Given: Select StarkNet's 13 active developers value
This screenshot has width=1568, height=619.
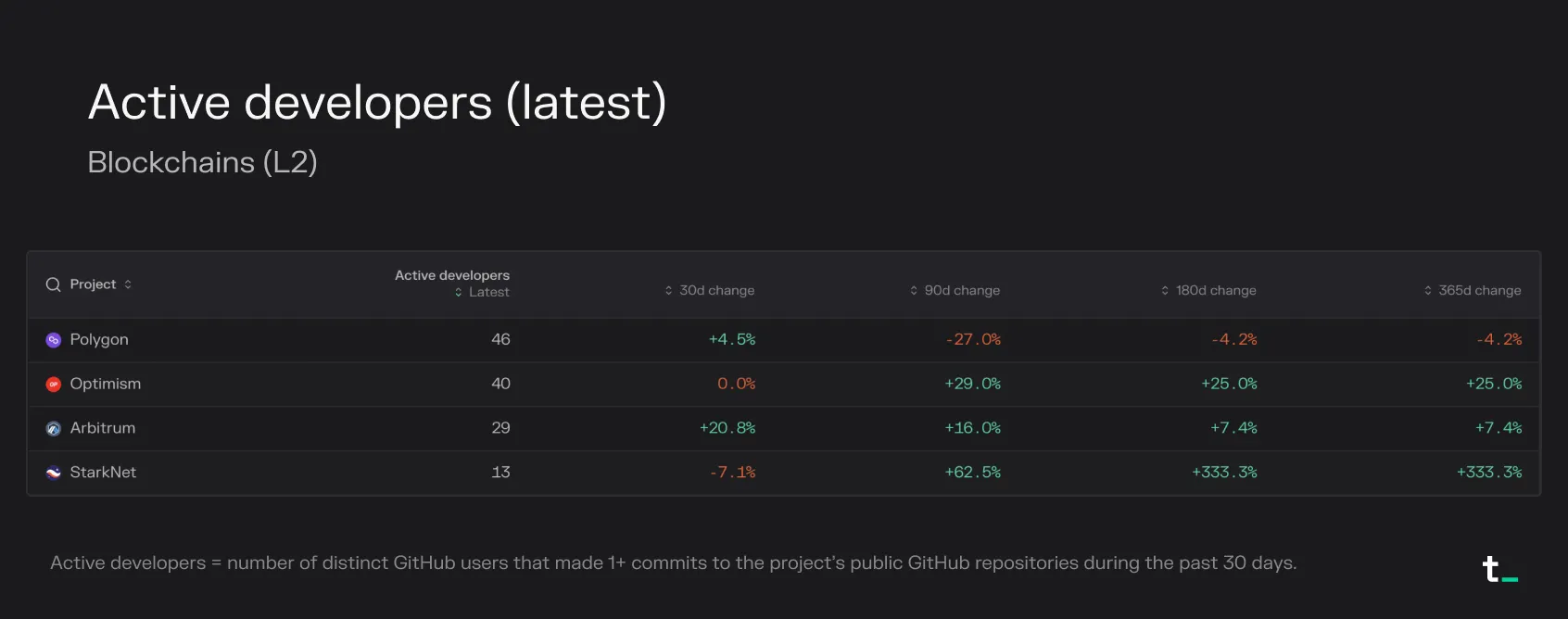Looking at the screenshot, I should tap(500, 473).
